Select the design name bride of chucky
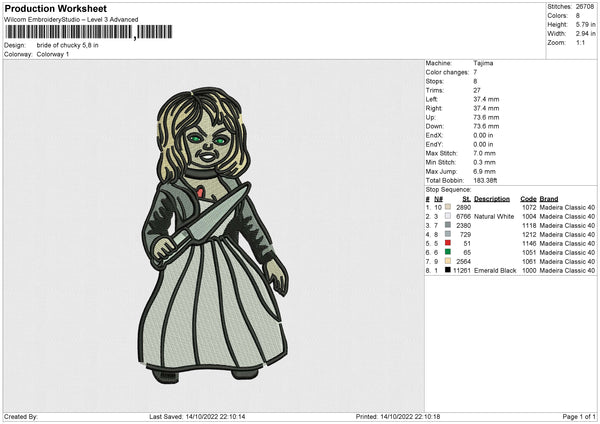 (x=66, y=45)
